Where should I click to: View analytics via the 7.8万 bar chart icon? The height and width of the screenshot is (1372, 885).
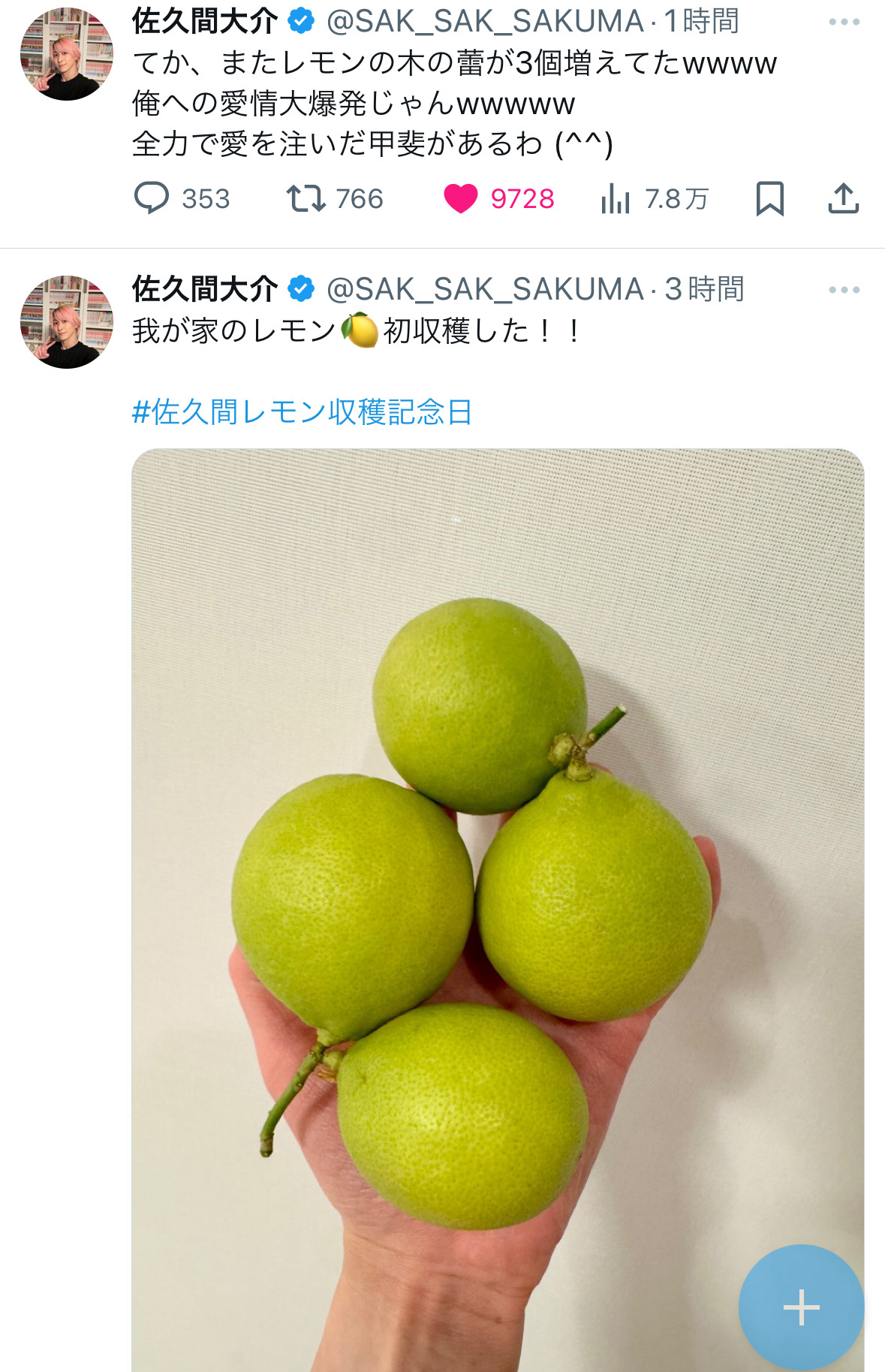pos(615,199)
